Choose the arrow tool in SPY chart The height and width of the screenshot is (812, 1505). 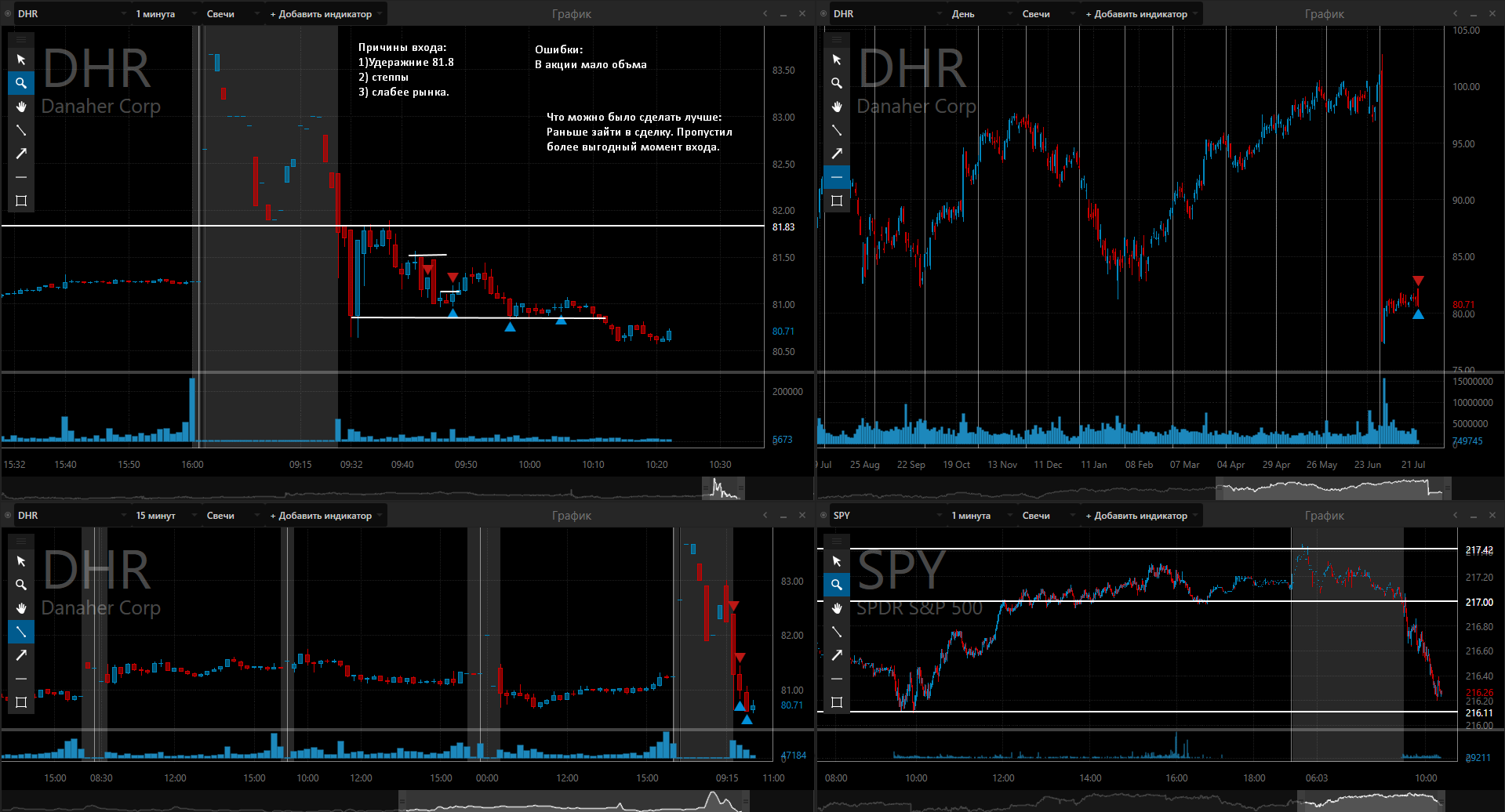pos(837,655)
